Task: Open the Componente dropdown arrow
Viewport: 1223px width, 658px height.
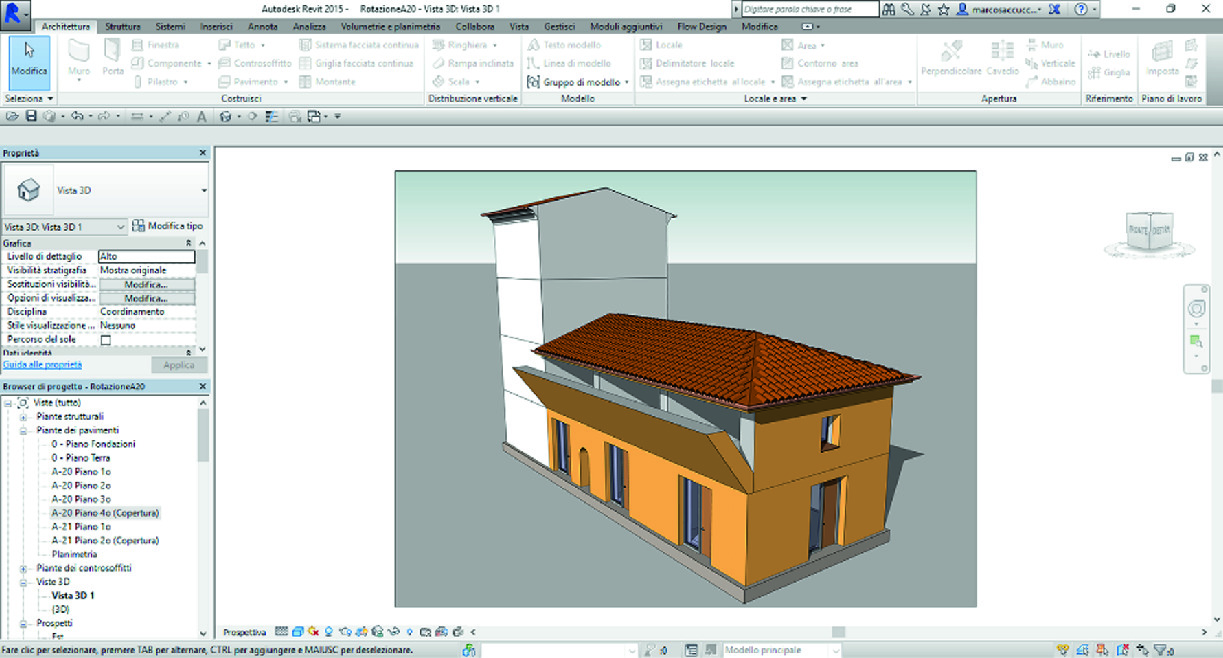Action: 210,63
